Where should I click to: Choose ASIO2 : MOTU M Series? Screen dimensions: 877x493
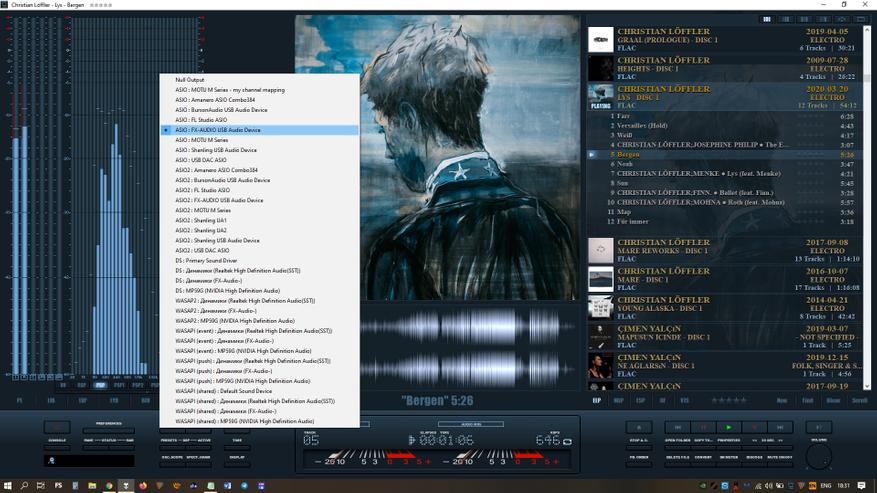pyautogui.click(x=259, y=210)
